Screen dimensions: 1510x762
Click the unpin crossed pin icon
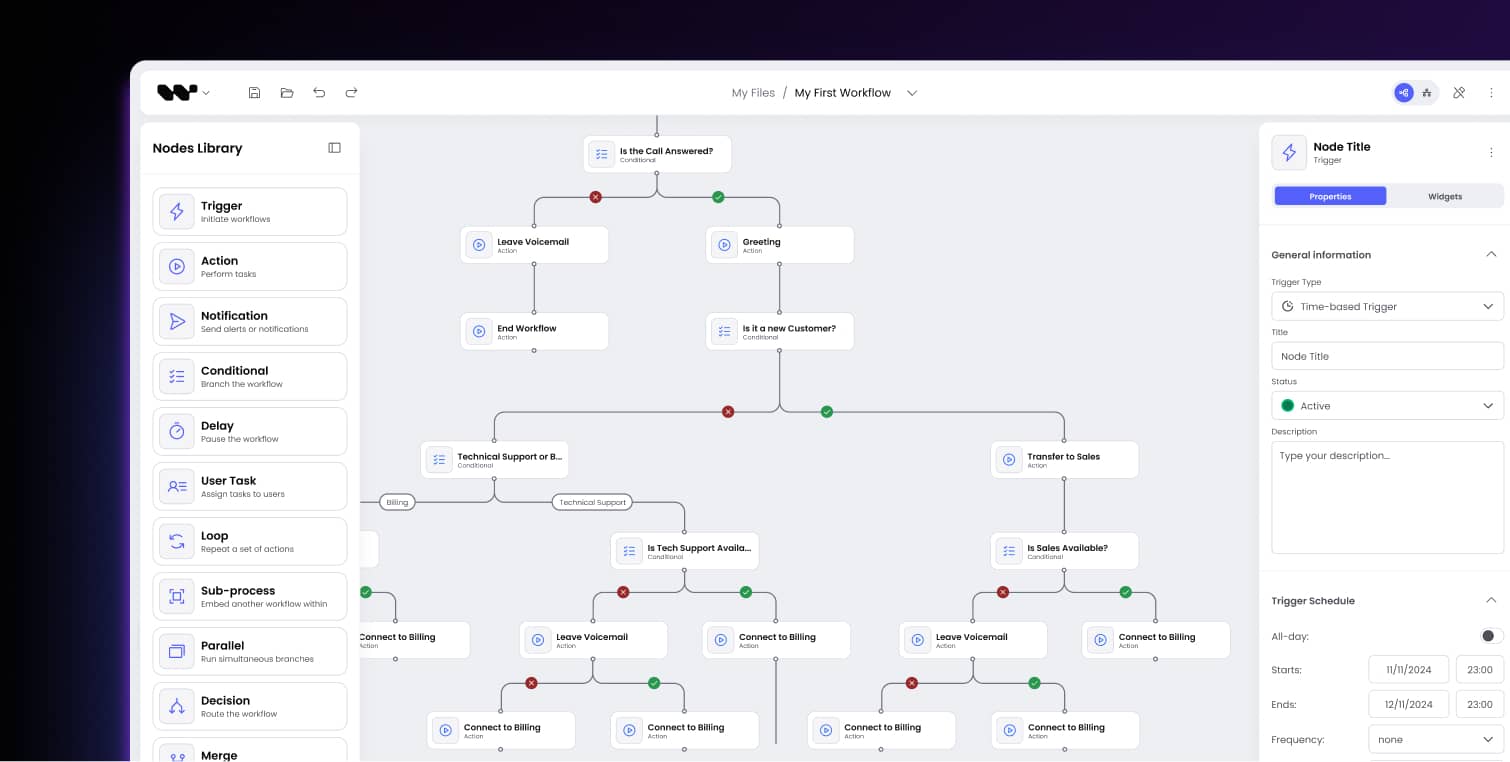pyautogui.click(x=1459, y=93)
